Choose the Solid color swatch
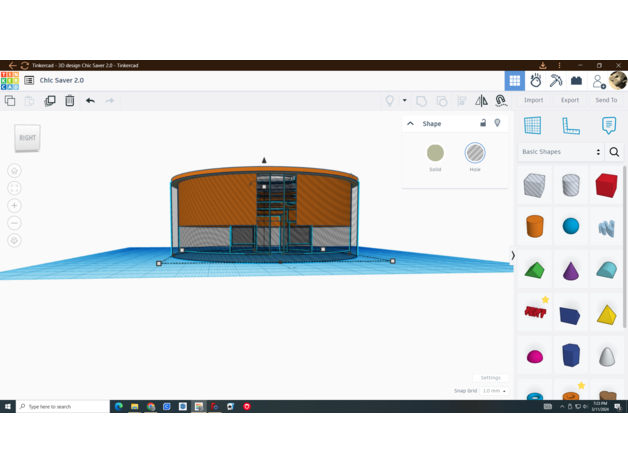628x472 pixels. pyautogui.click(x=435, y=153)
